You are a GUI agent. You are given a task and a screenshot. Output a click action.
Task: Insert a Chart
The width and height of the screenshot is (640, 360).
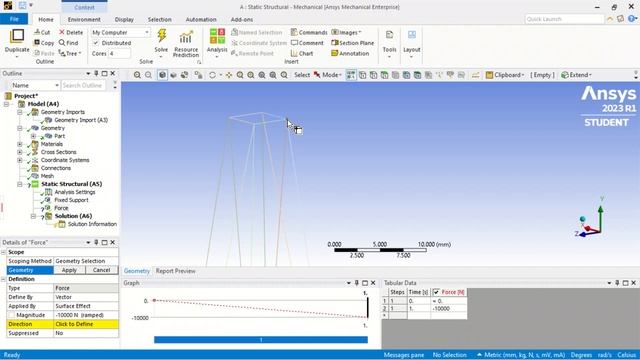coord(302,53)
